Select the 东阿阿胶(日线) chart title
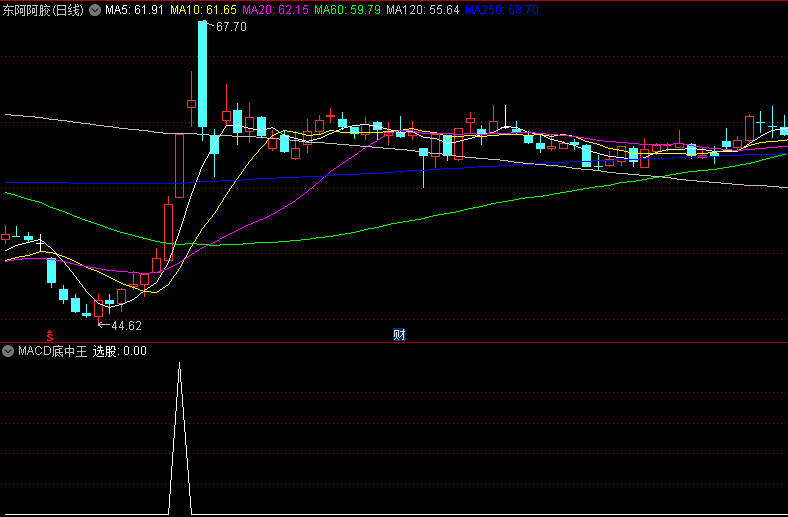The height and width of the screenshot is (517, 788). point(43,10)
